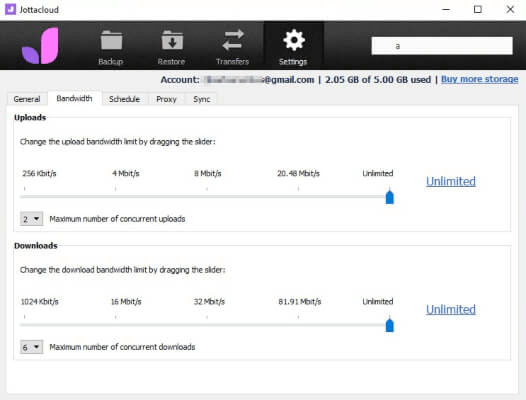Click the 81.91 Mbit/s download label
The height and width of the screenshot is (400, 526).
pos(300,302)
